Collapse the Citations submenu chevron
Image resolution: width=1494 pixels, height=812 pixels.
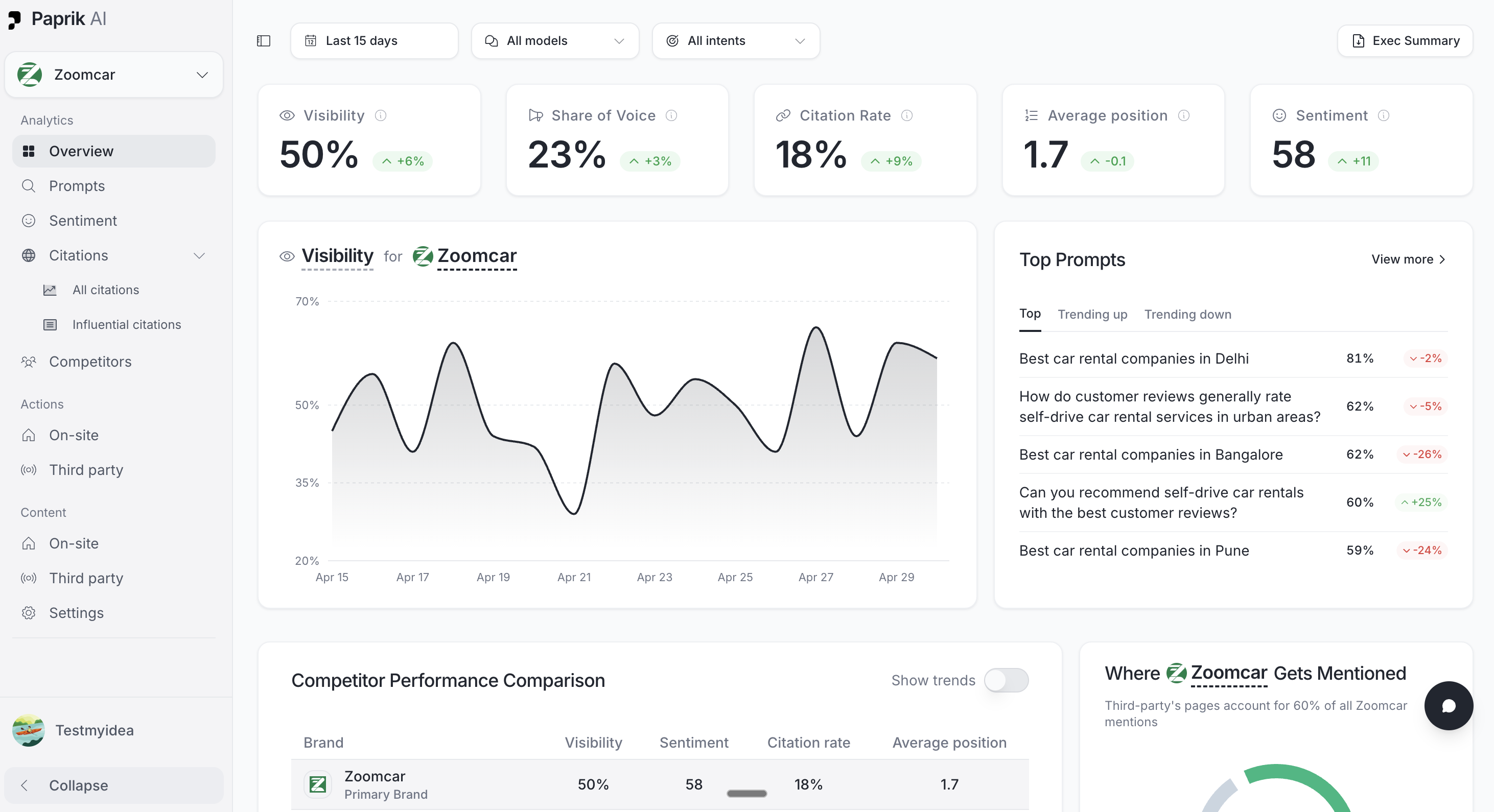point(199,255)
